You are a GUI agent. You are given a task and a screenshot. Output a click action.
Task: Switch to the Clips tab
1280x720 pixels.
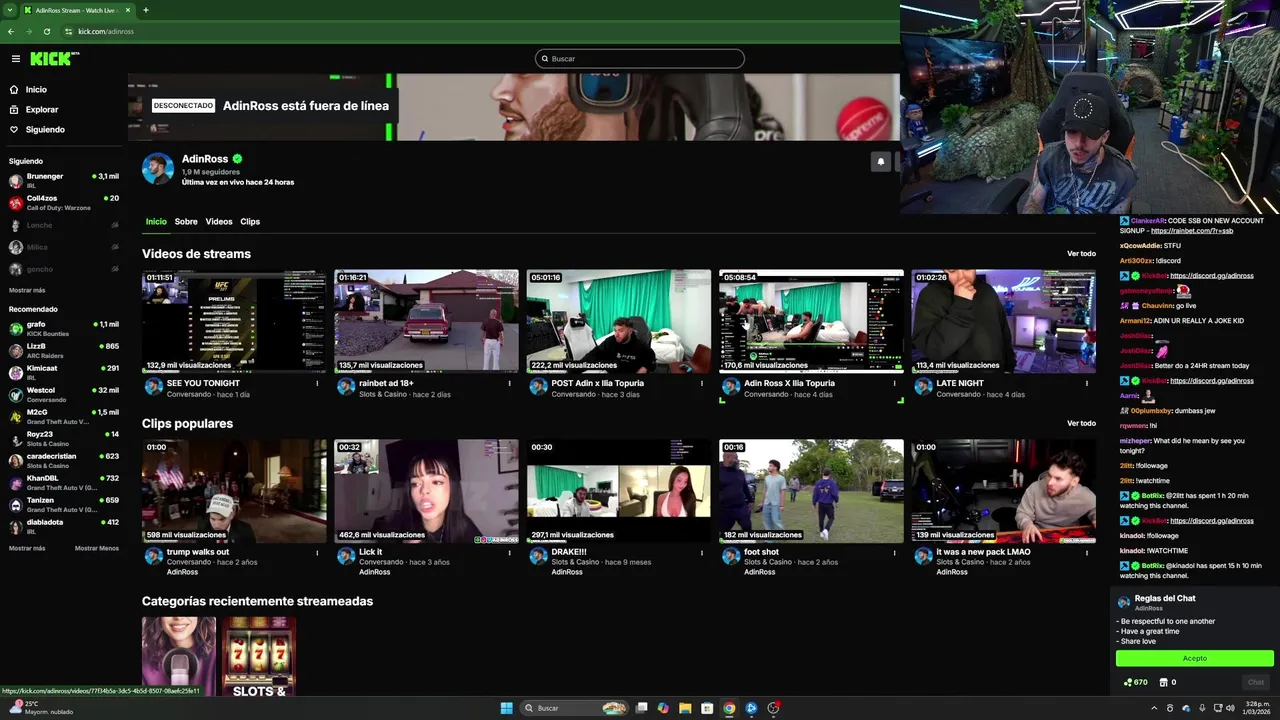pyautogui.click(x=250, y=222)
